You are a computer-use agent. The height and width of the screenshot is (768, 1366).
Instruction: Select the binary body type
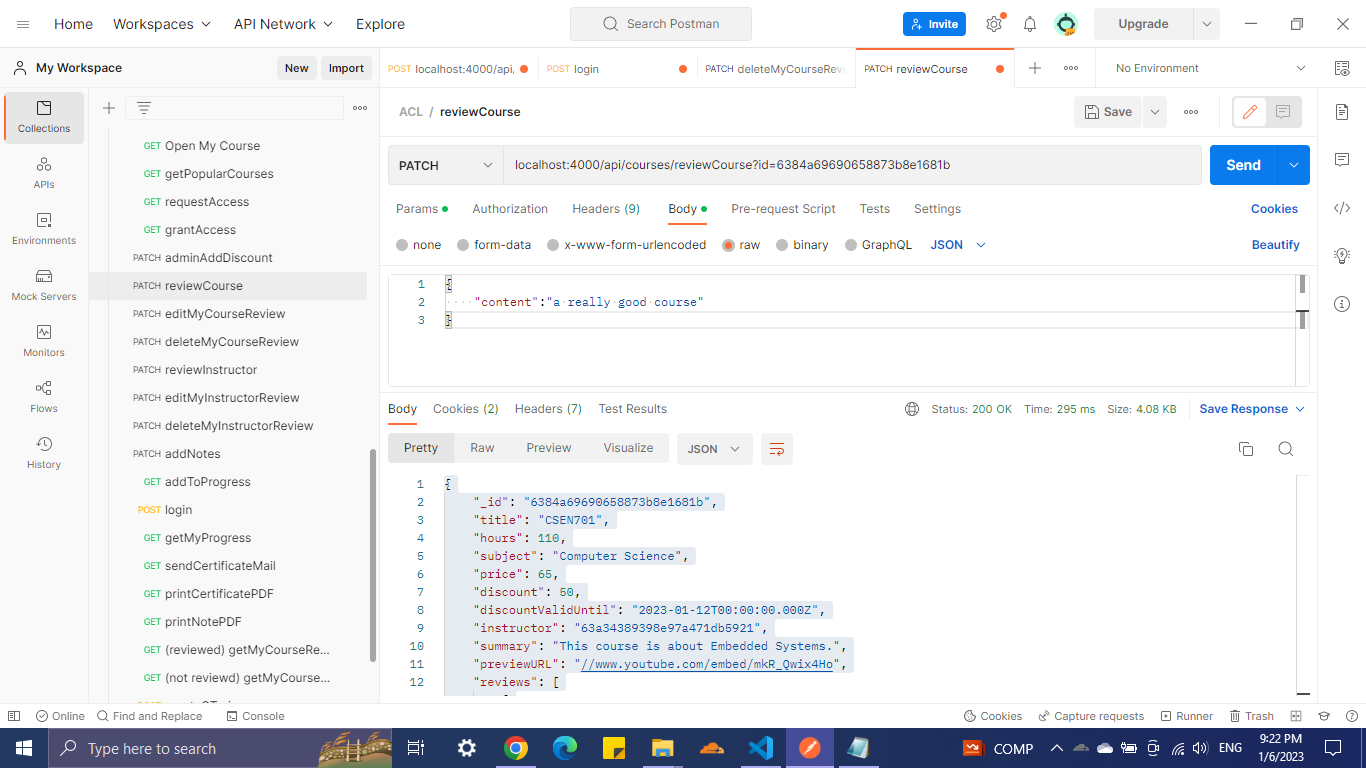[802, 244]
